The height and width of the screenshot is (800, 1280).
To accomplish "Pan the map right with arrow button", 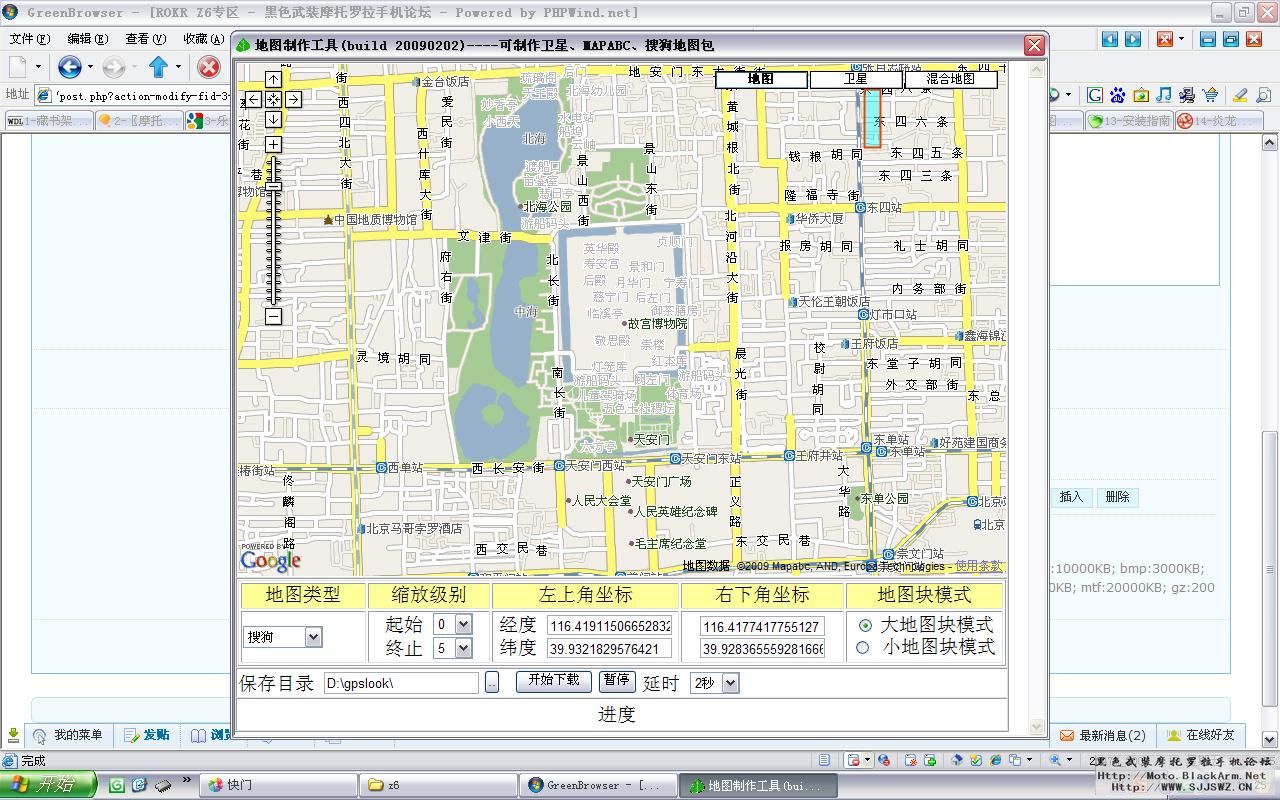I will click(293, 99).
